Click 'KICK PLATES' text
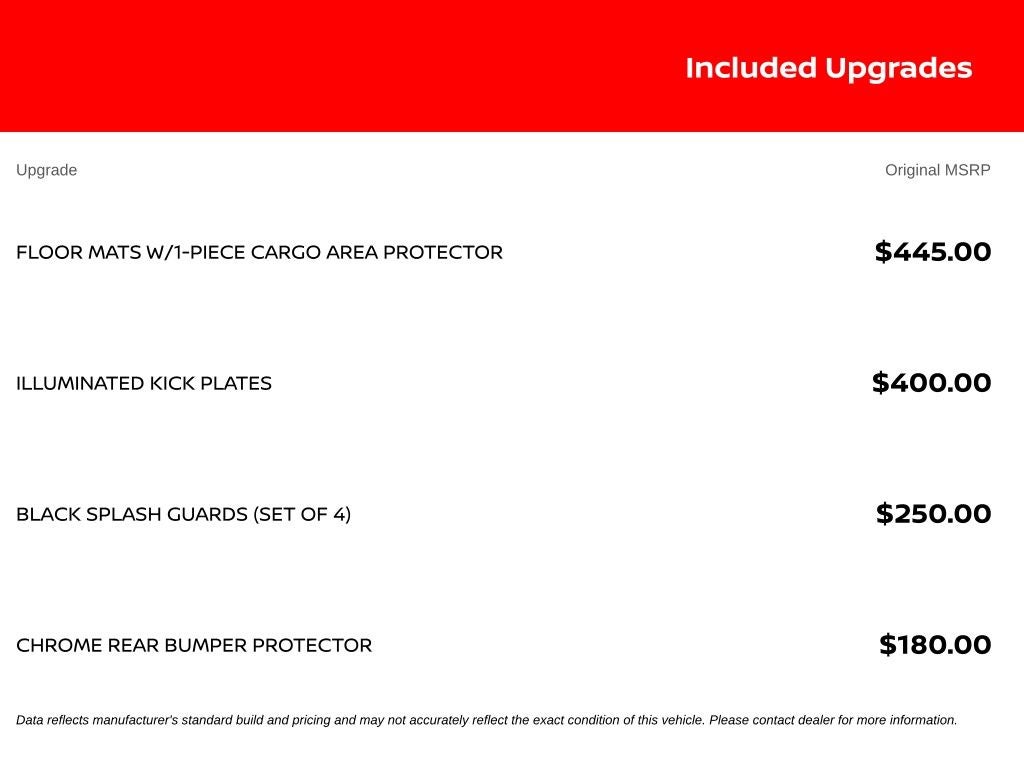The width and height of the screenshot is (1024, 768). [x=211, y=383]
